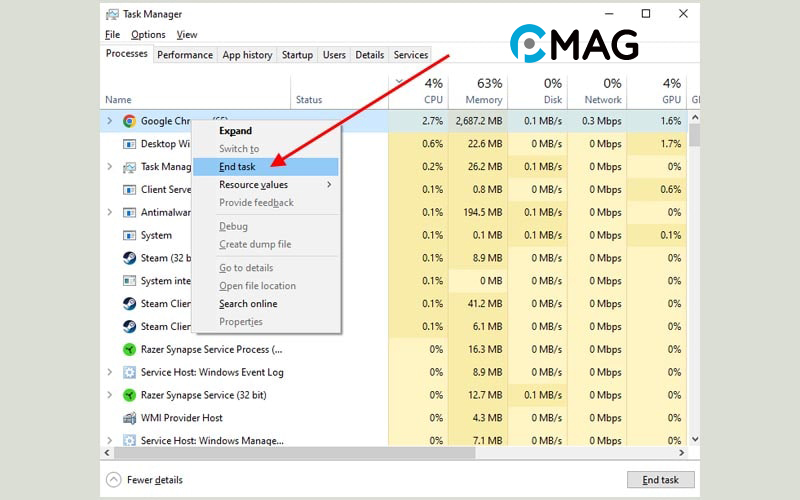Click the Service Host: Windows Event Log icon
The width and height of the screenshot is (800, 500).
point(129,372)
